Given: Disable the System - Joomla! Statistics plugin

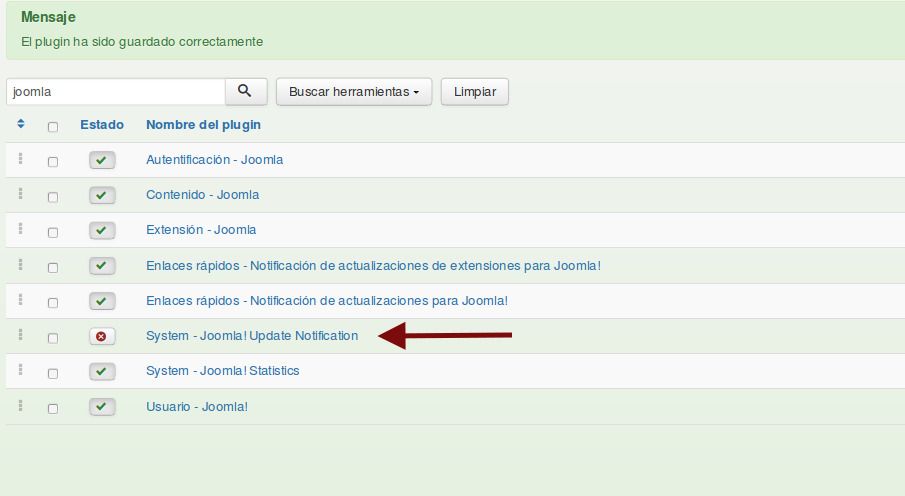Looking at the screenshot, I should click(x=102, y=371).
